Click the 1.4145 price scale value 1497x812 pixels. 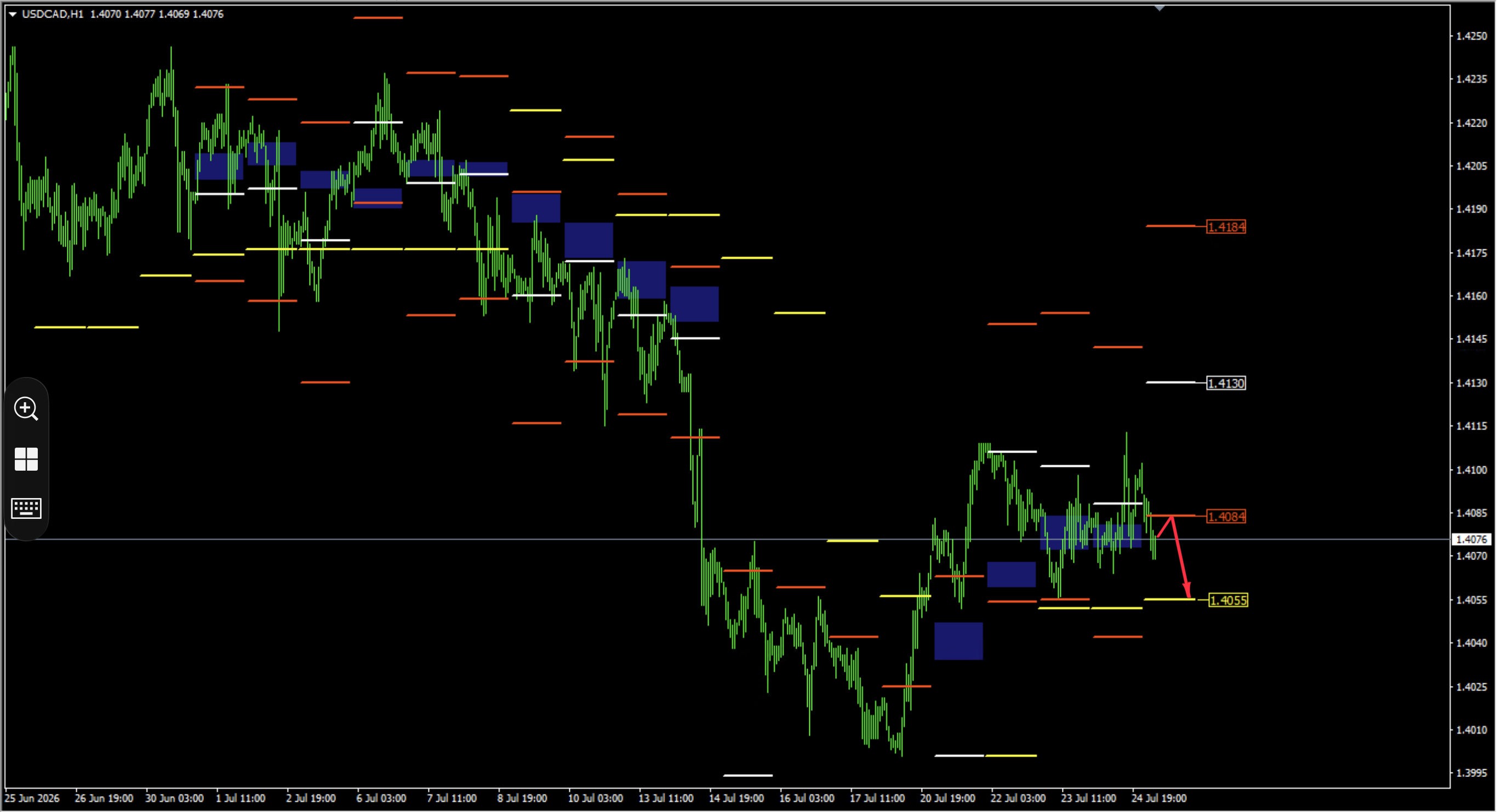1471,339
